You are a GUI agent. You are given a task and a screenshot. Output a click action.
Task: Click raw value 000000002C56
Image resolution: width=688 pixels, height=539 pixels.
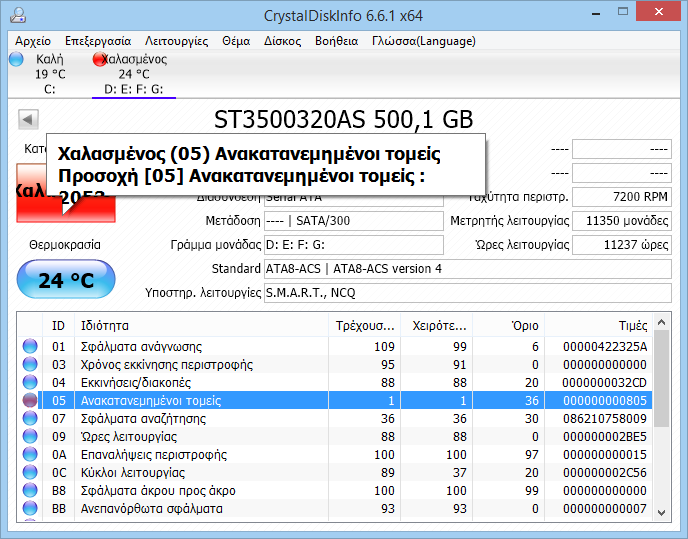tap(605, 473)
